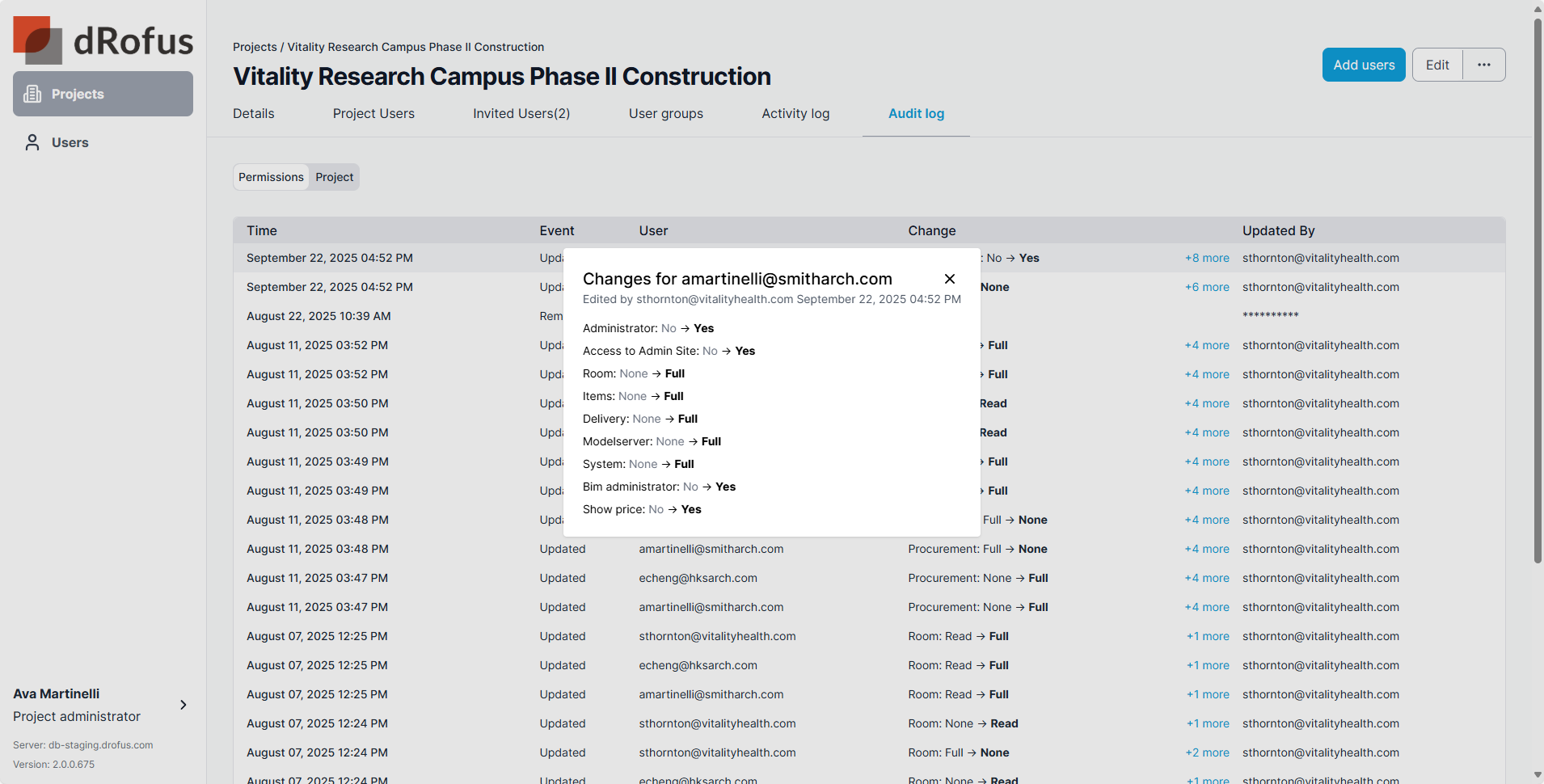Click the page vertical scrollbar
The image size is (1544, 784).
coord(1537,291)
